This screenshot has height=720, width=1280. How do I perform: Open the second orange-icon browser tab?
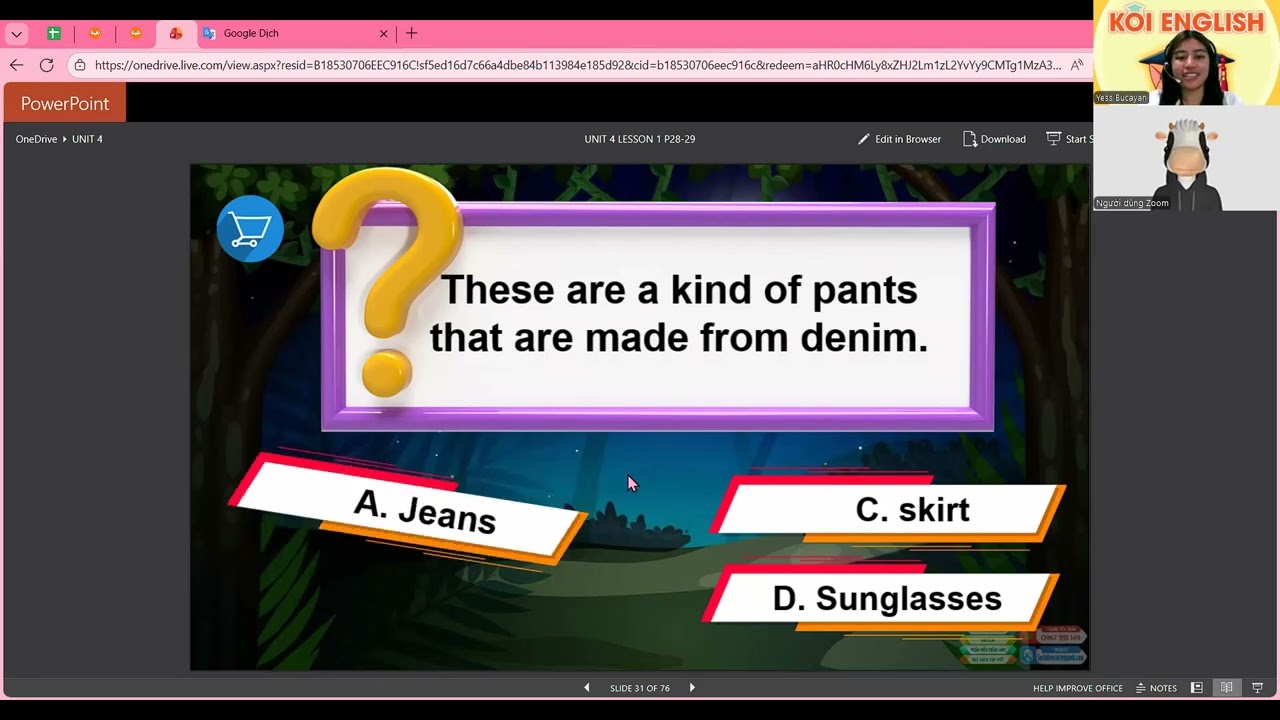(136, 33)
